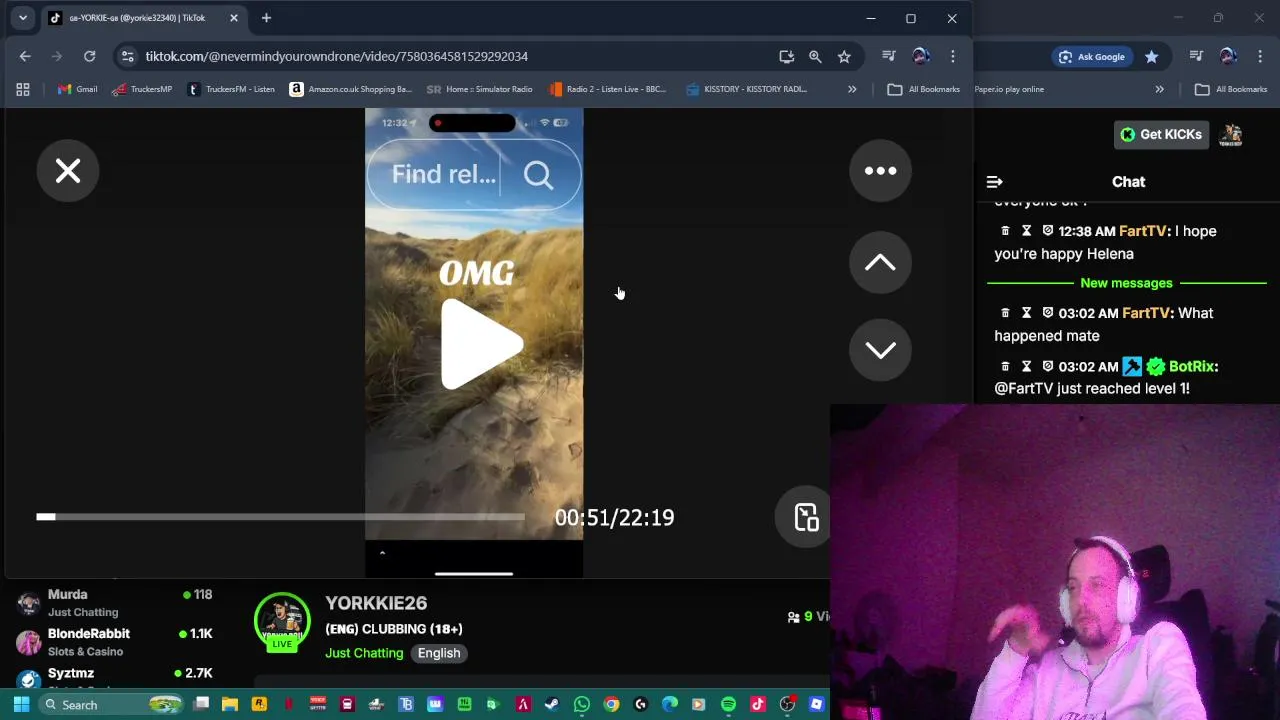Image resolution: width=1280 pixels, height=720 pixels.
Task: Open the Kick user avatar menu
Action: [x=1232, y=134]
